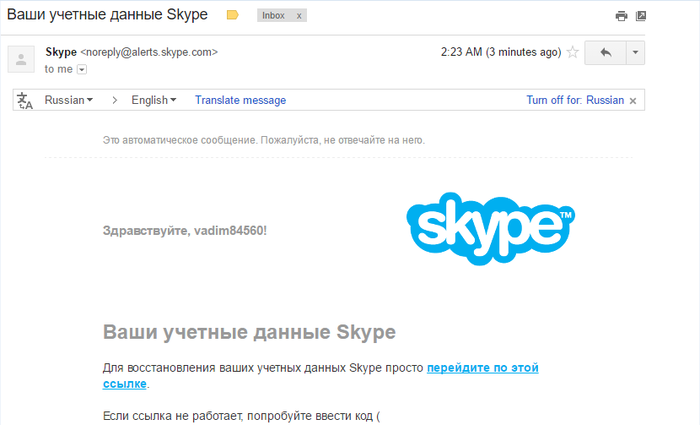Click the Translate message link

[x=240, y=100]
